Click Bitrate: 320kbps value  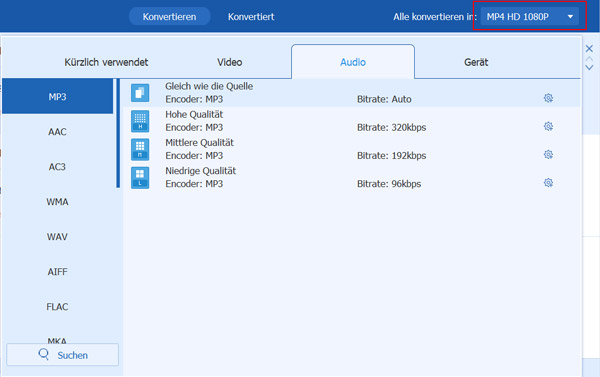tap(391, 127)
